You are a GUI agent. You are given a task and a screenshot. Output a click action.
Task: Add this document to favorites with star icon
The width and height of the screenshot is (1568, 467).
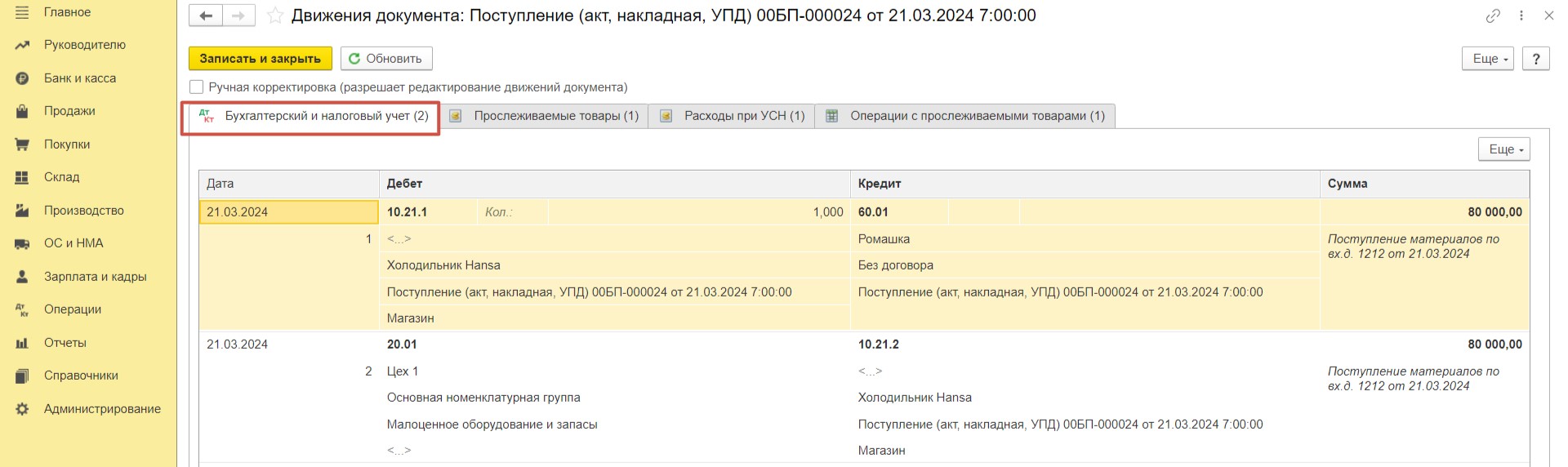(x=276, y=16)
